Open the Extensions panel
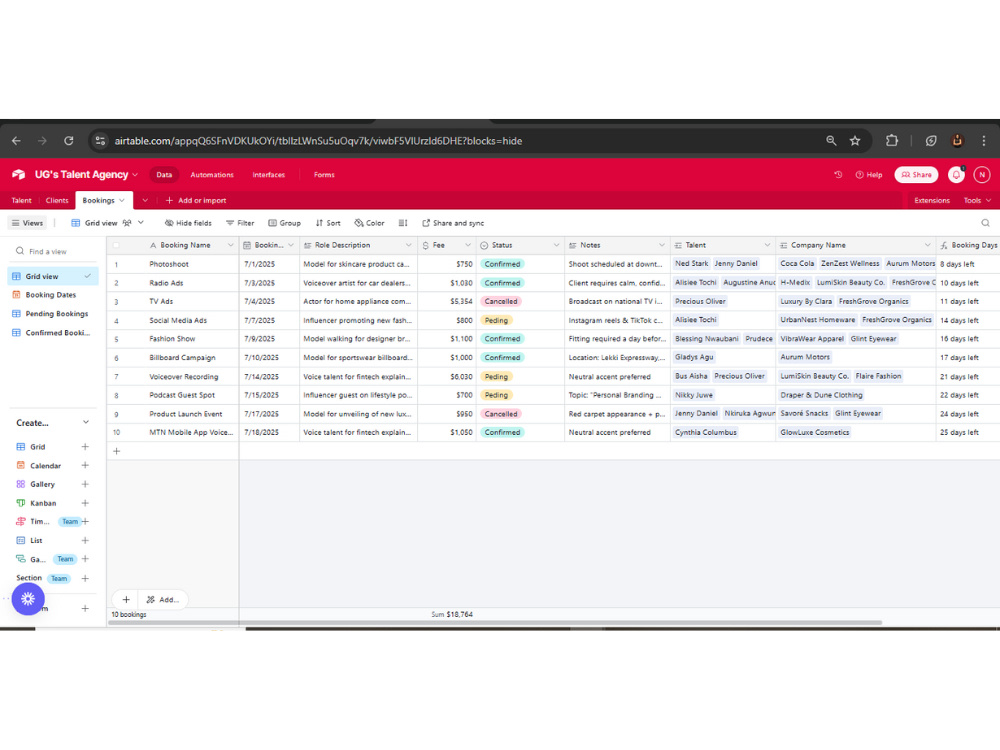 [932, 200]
